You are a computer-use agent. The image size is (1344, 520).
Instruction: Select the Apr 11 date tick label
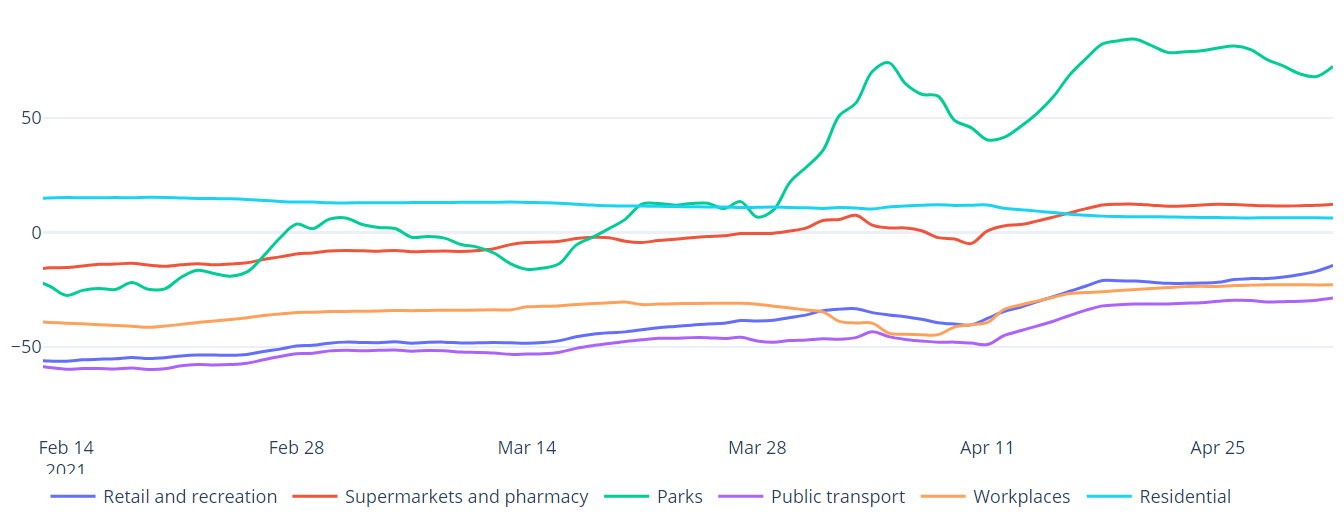point(987,448)
